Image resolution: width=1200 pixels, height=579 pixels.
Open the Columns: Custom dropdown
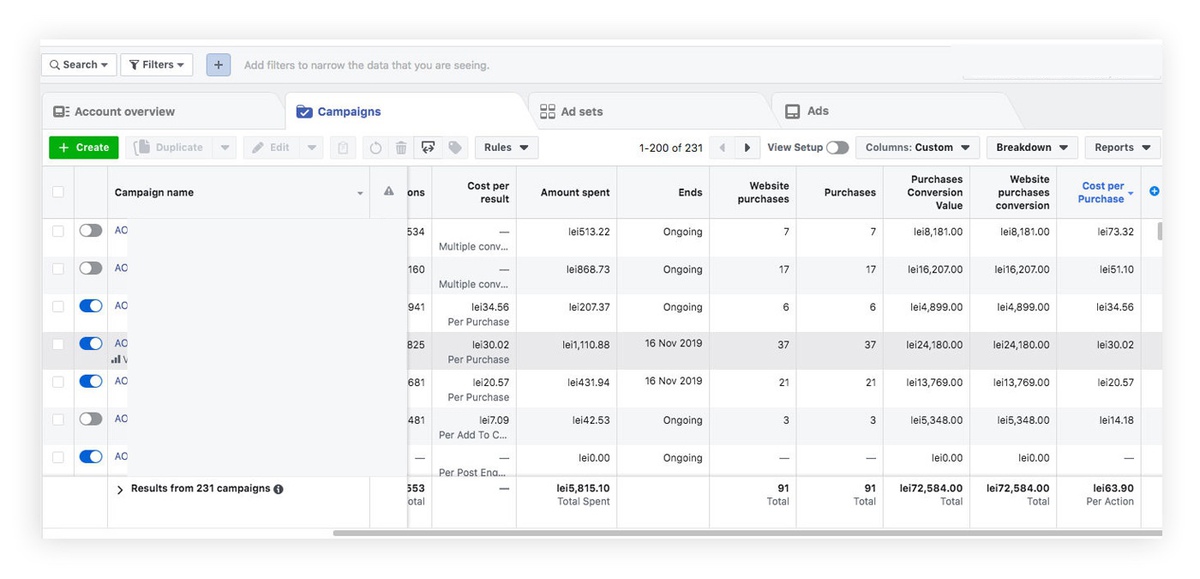point(917,148)
